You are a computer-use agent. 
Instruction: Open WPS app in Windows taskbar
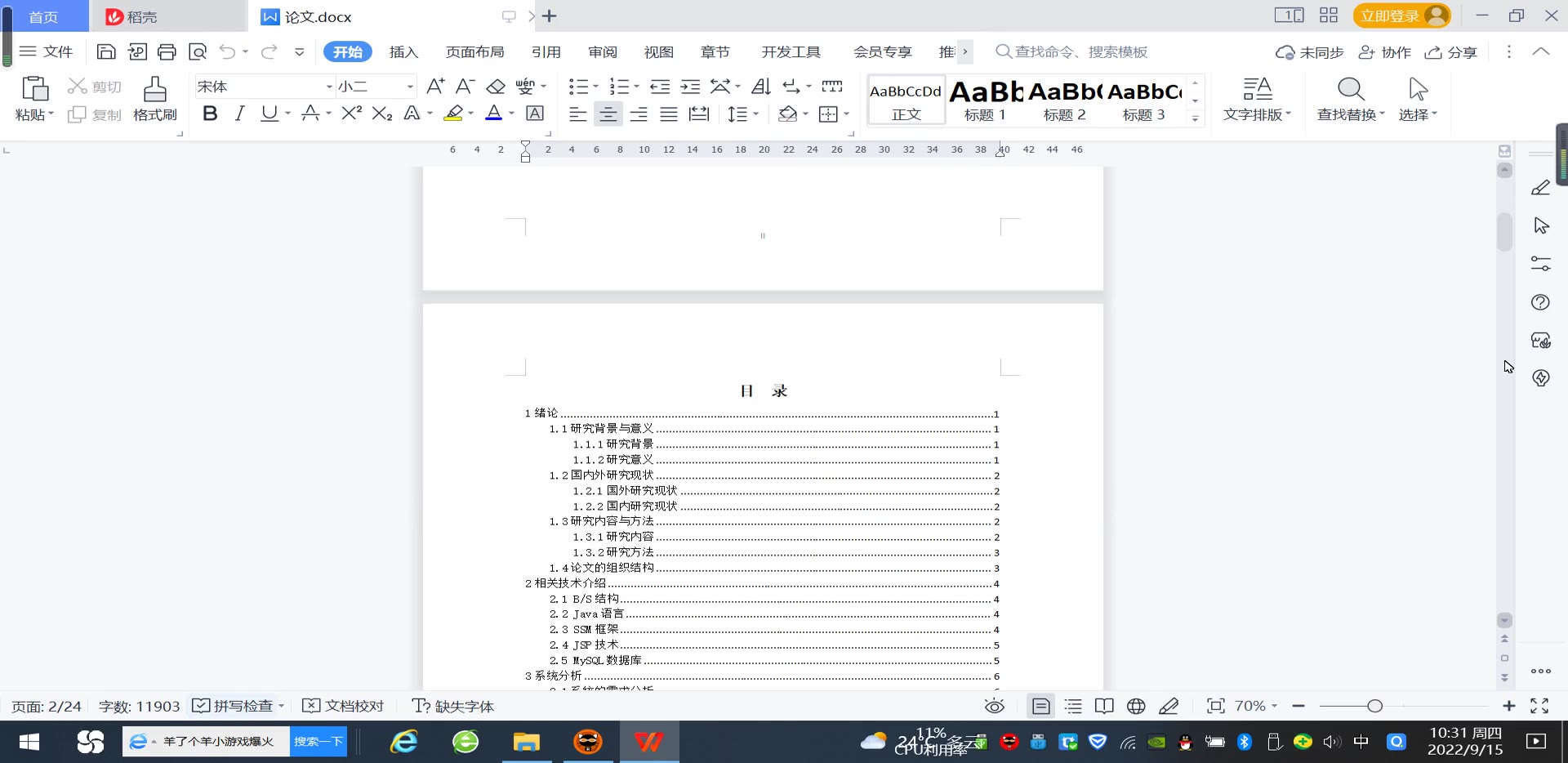pos(649,742)
